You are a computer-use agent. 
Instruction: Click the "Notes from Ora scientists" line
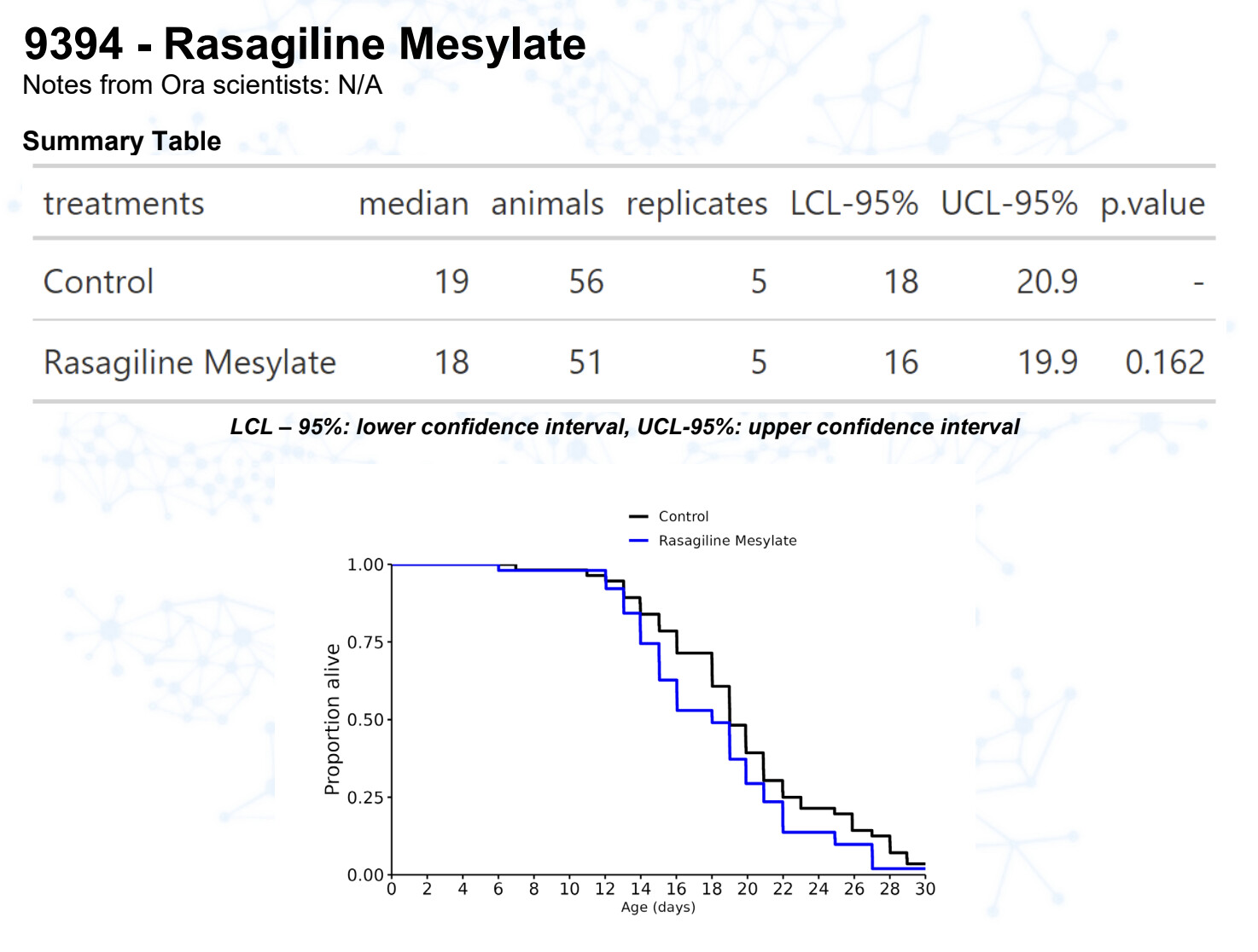click(x=202, y=85)
